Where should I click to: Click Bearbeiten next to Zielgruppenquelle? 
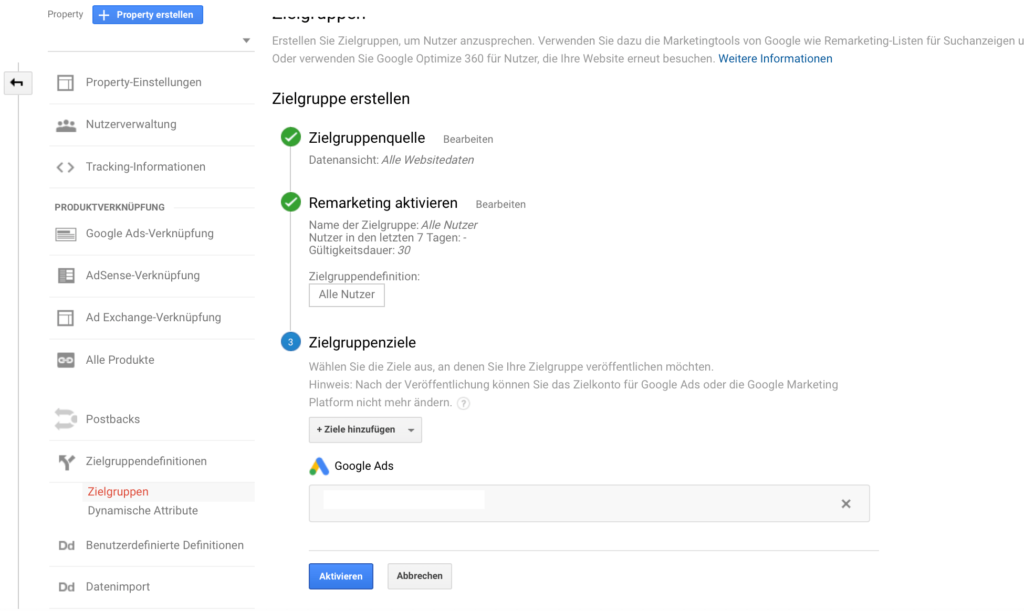(x=468, y=139)
